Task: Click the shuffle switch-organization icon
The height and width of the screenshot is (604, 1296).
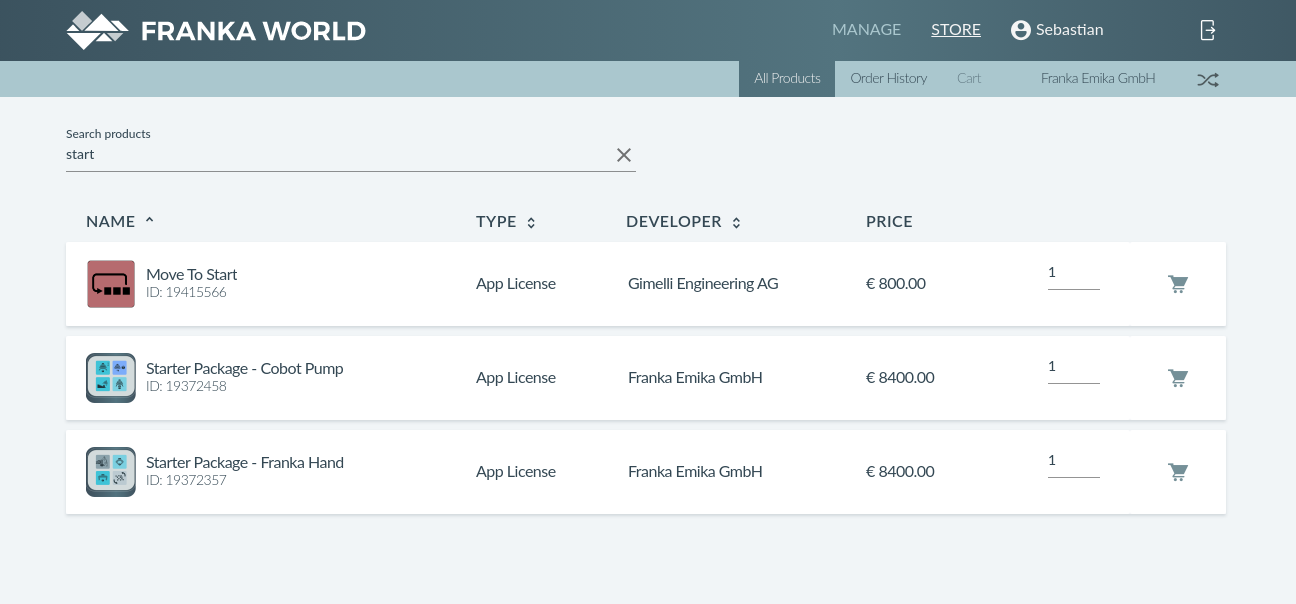Action: pyautogui.click(x=1208, y=79)
